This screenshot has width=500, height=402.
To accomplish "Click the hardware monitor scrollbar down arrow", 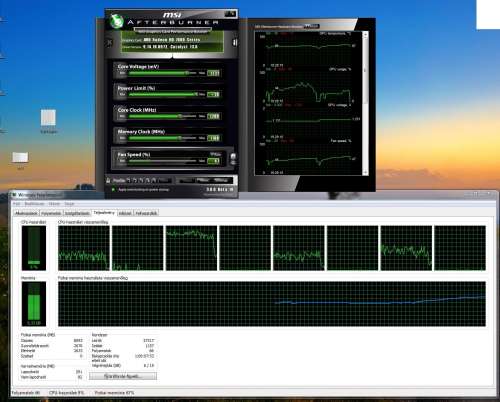I will pyautogui.click(x=365, y=173).
